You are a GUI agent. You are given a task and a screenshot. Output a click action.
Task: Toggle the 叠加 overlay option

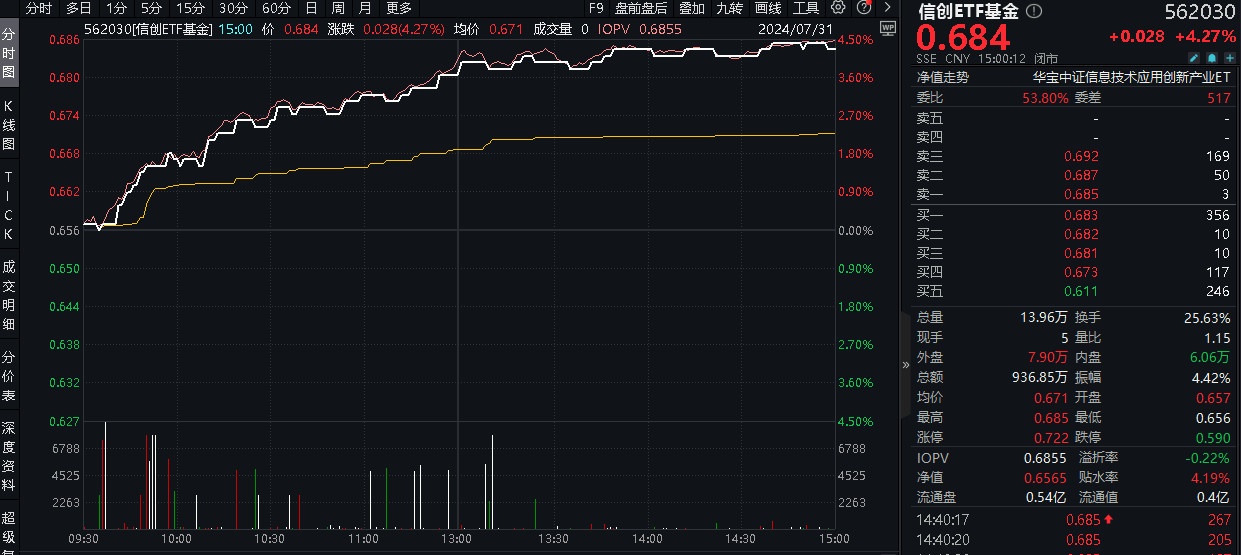(691, 8)
